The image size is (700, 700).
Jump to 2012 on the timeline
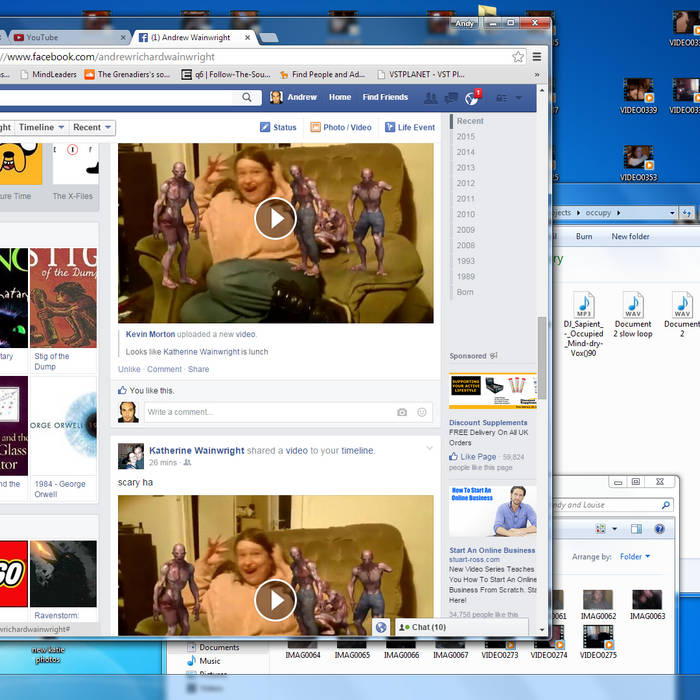point(466,183)
